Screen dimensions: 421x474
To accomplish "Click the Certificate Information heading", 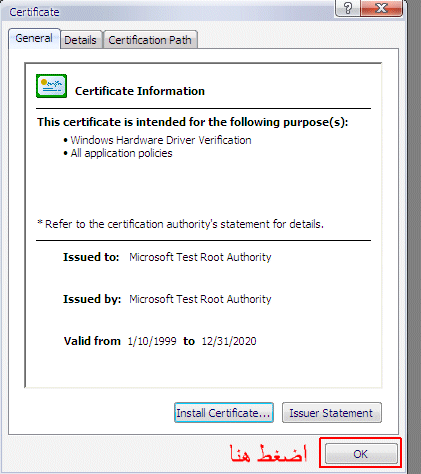I will 140,91.
